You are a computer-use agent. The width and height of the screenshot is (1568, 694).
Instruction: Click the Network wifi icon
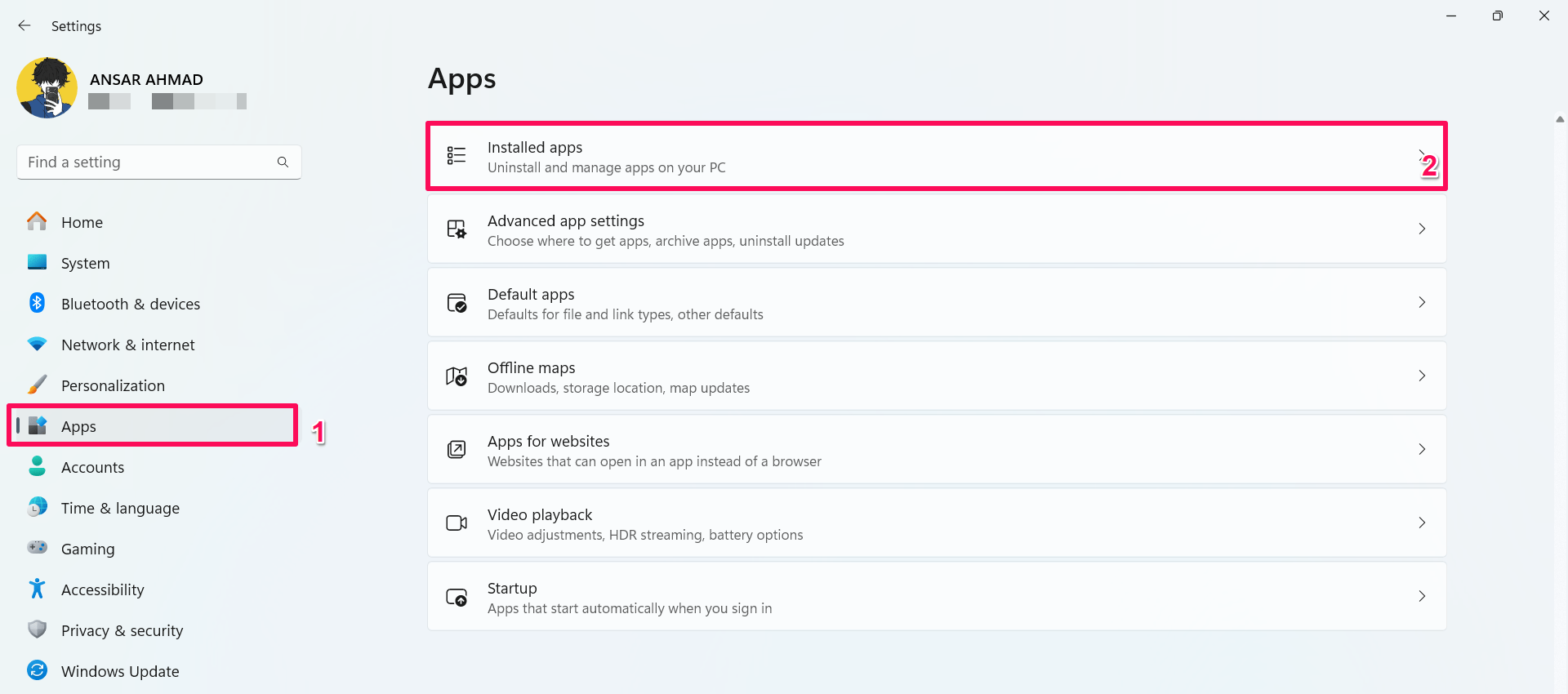point(37,344)
